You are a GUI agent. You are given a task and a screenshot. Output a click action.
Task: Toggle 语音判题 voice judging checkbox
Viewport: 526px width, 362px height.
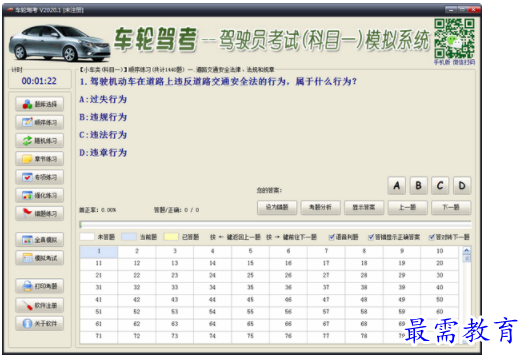[332, 237]
